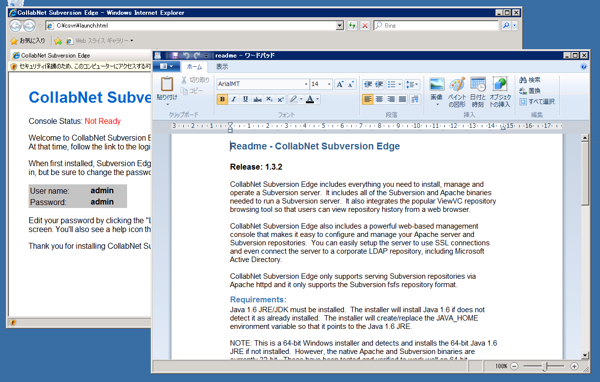Open the Paste options arrow below 貼り付け

click(x=167, y=104)
